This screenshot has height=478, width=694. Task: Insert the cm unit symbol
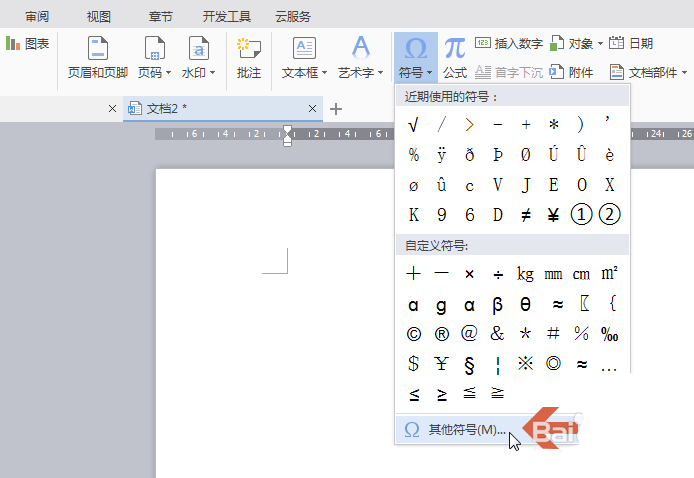click(581, 274)
